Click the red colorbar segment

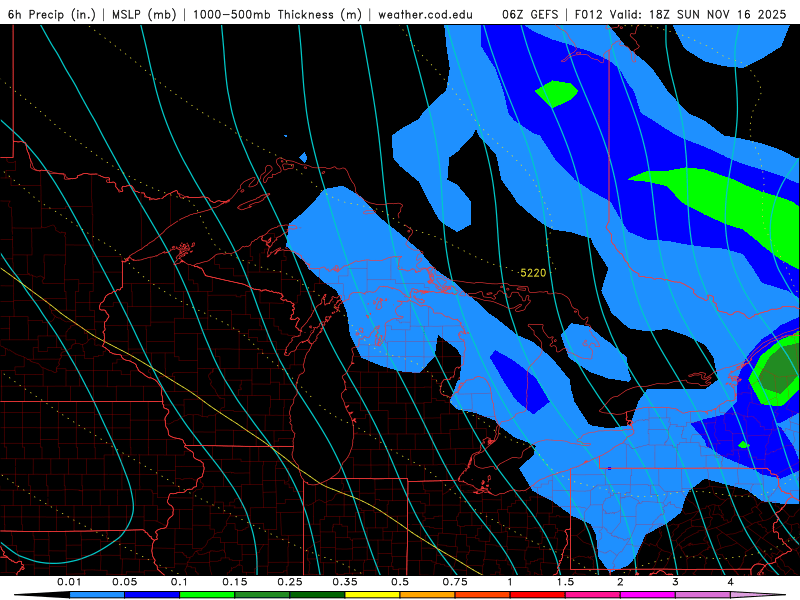(538, 595)
